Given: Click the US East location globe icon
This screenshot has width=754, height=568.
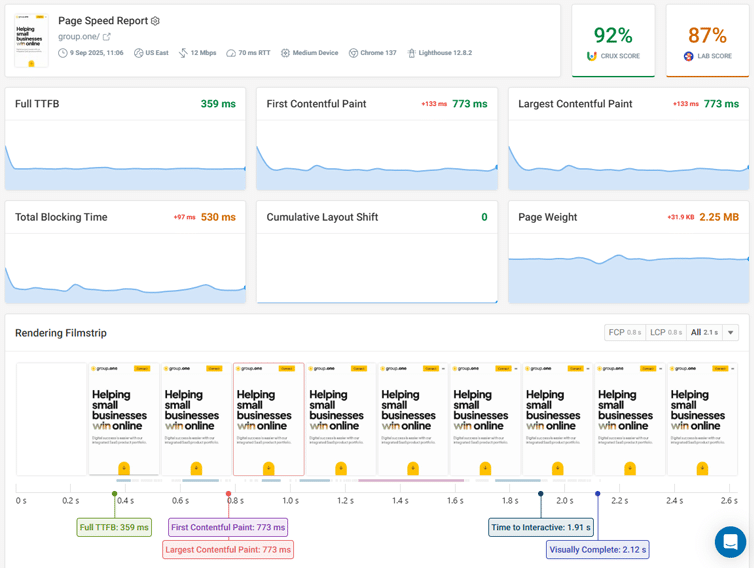Looking at the screenshot, I should 138,53.
